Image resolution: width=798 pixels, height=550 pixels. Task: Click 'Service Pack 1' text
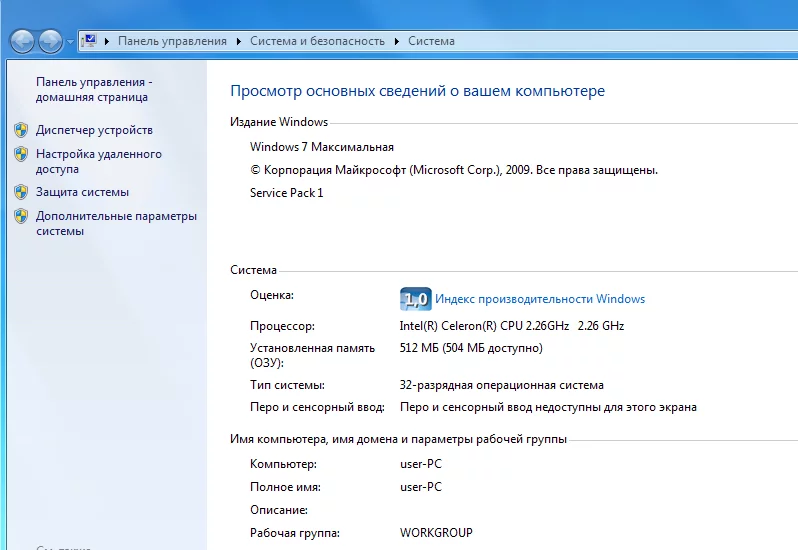[x=287, y=193]
